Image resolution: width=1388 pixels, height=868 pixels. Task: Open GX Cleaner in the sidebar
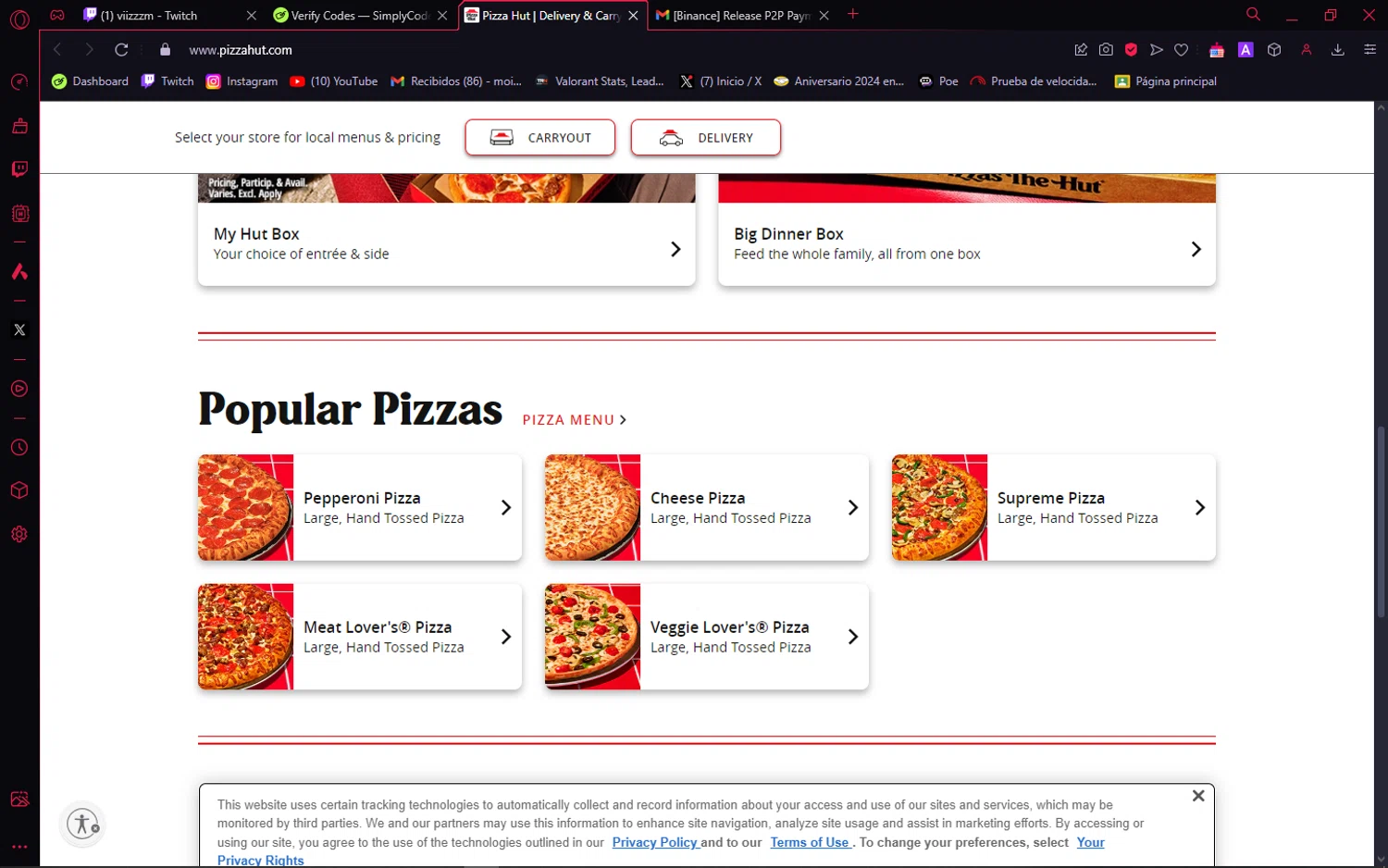point(19,126)
